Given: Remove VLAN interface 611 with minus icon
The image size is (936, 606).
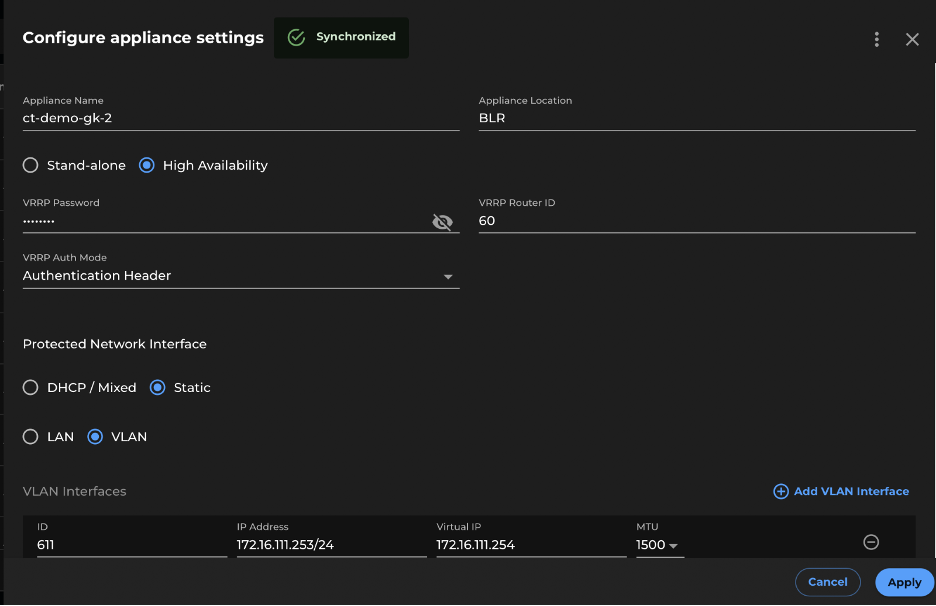Looking at the screenshot, I should pos(870,542).
